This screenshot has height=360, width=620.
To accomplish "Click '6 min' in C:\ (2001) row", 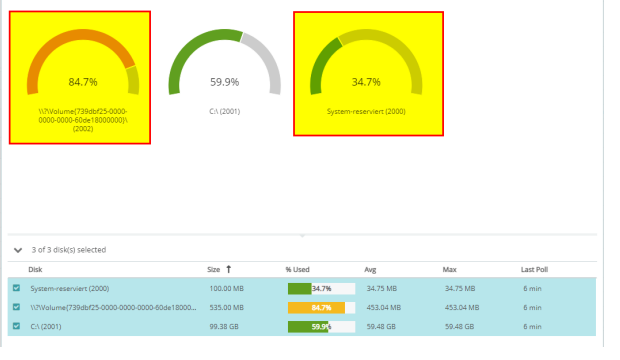I will 532,326.
